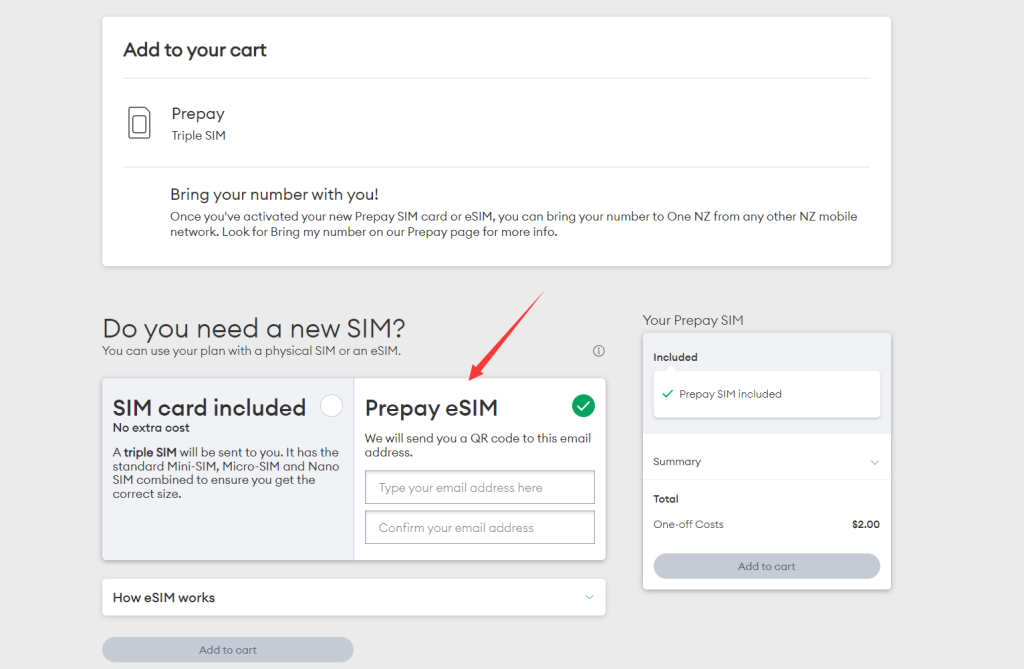Click the Add to your cart heading
The height and width of the screenshot is (669, 1024).
pyautogui.click(x=195, y=50)
